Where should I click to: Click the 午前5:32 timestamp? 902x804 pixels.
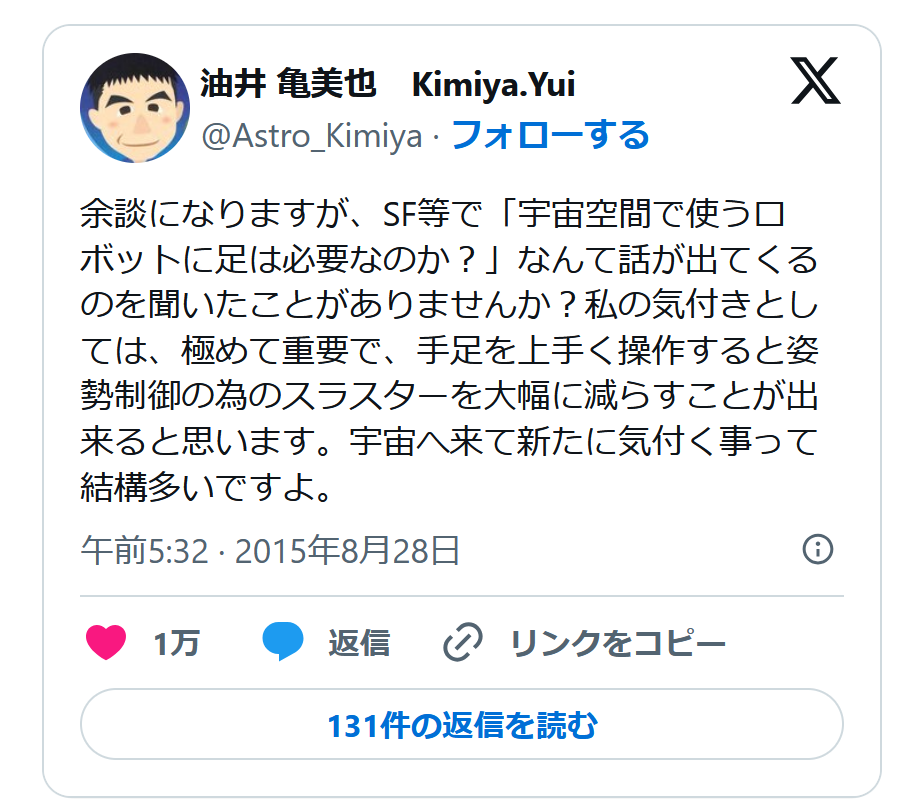coord(144,551)
